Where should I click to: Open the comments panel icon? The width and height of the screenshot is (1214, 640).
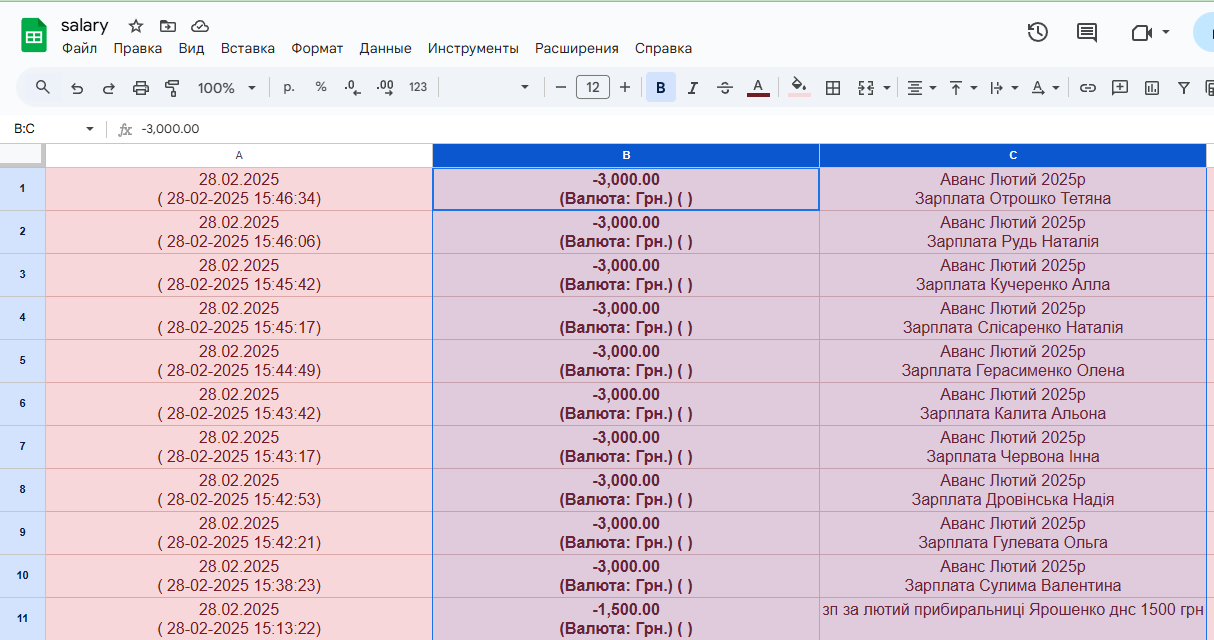tap(1087, 33)
